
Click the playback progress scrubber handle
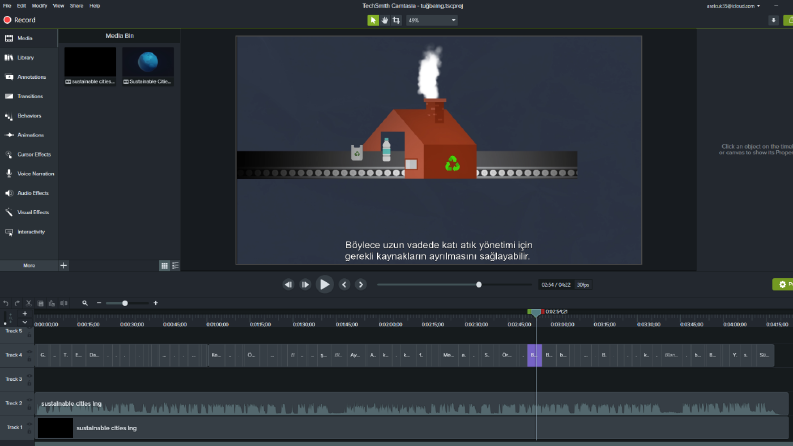click(x=478, y=285)
